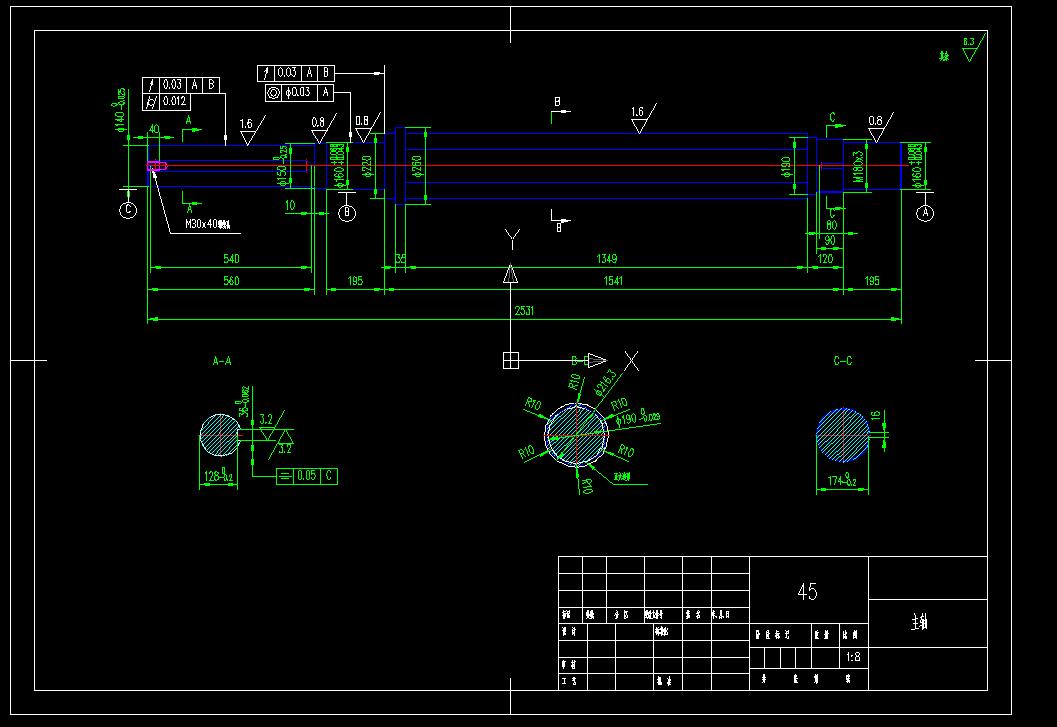Image resolution: width=1057 pixels, height=727 pixels.
Task: Click the M180x3 thread annotation
Action: 858,167
